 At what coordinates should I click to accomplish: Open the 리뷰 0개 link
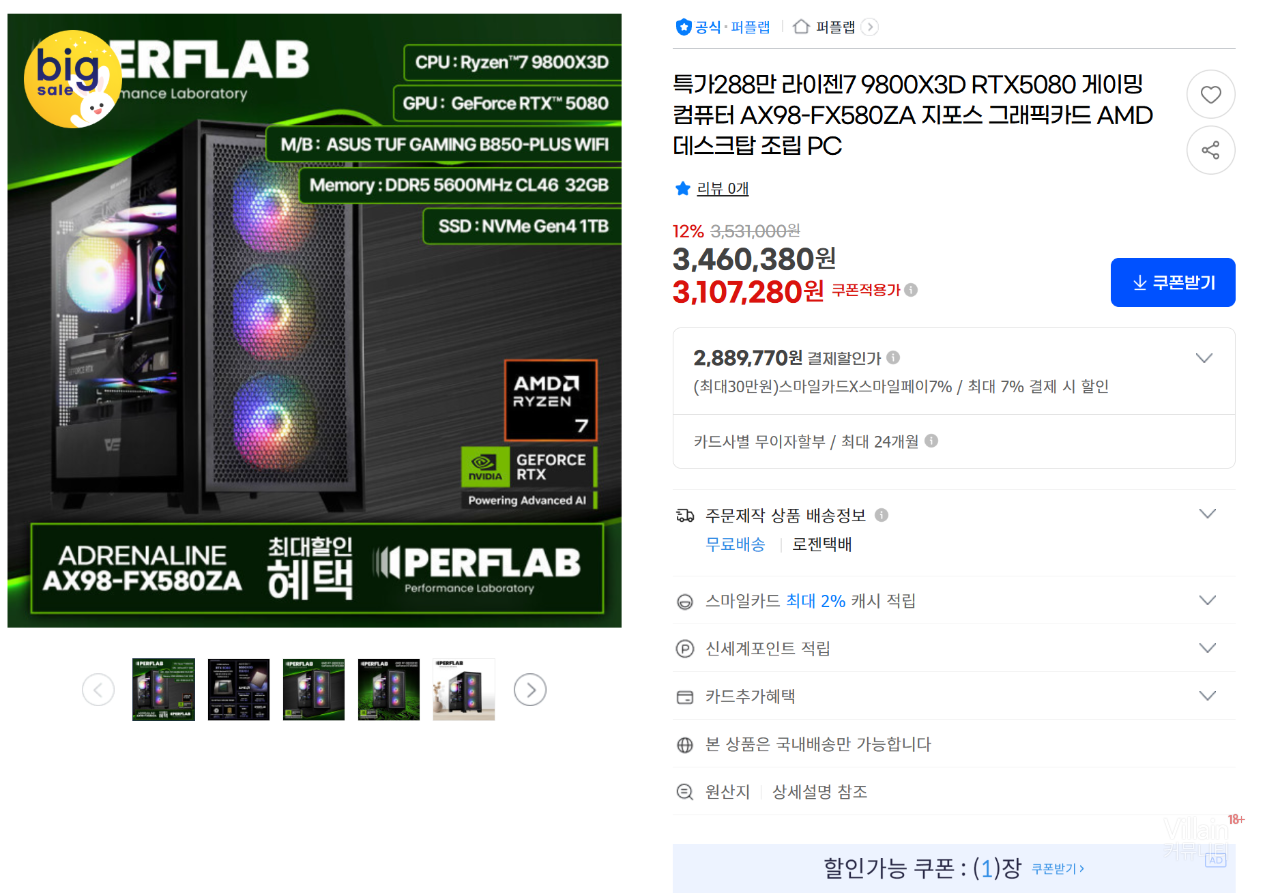722,188
